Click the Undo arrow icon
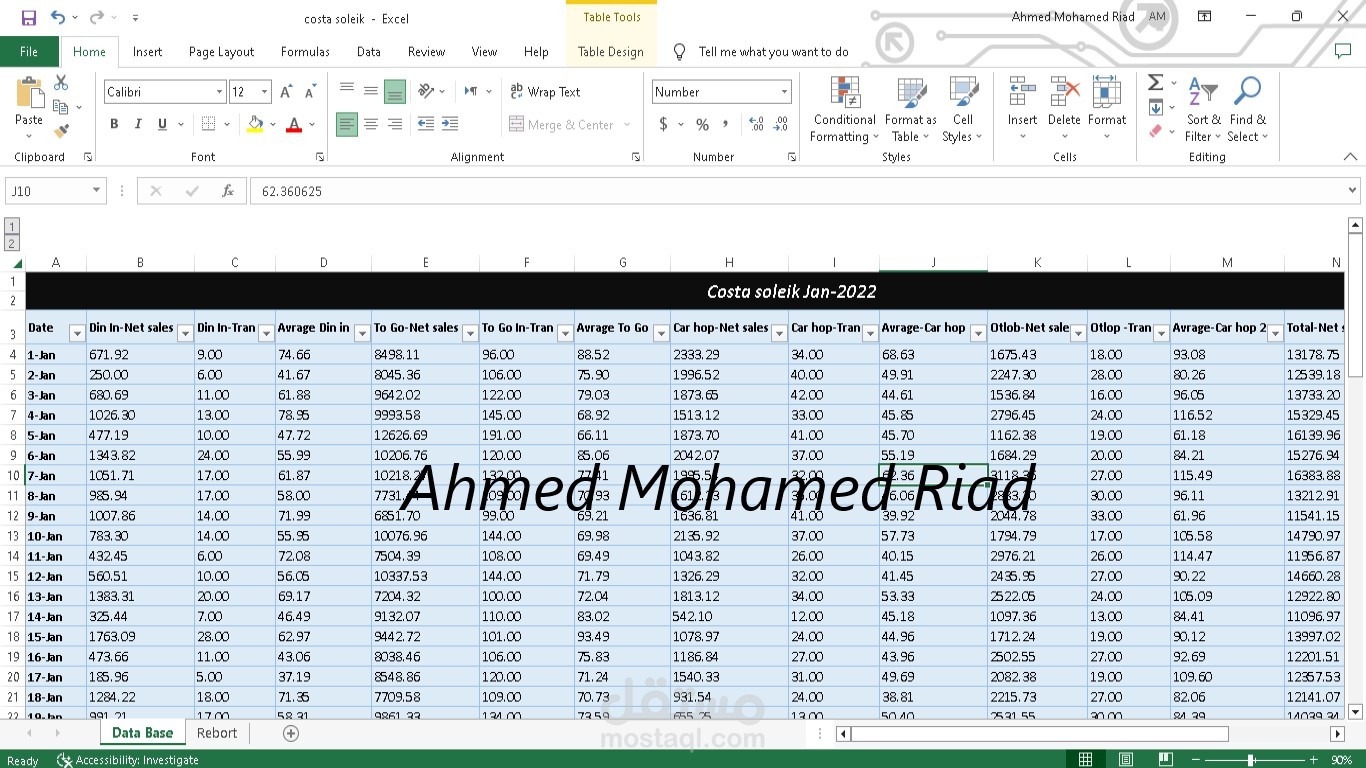The height and width of the screenshot is (768, 1366). [x=58, y=18]
